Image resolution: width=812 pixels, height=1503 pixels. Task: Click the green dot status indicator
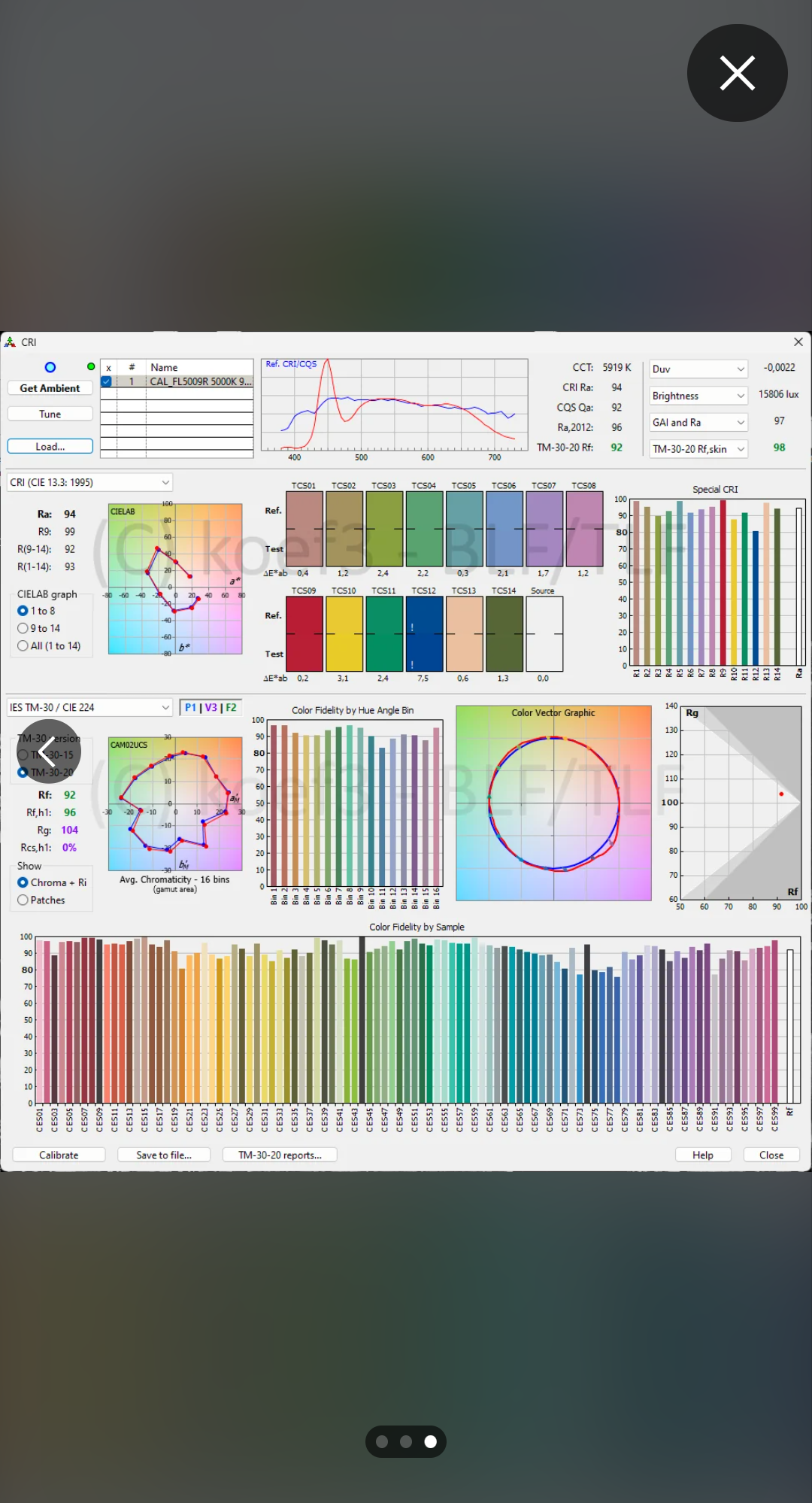(x=91, y=366)
